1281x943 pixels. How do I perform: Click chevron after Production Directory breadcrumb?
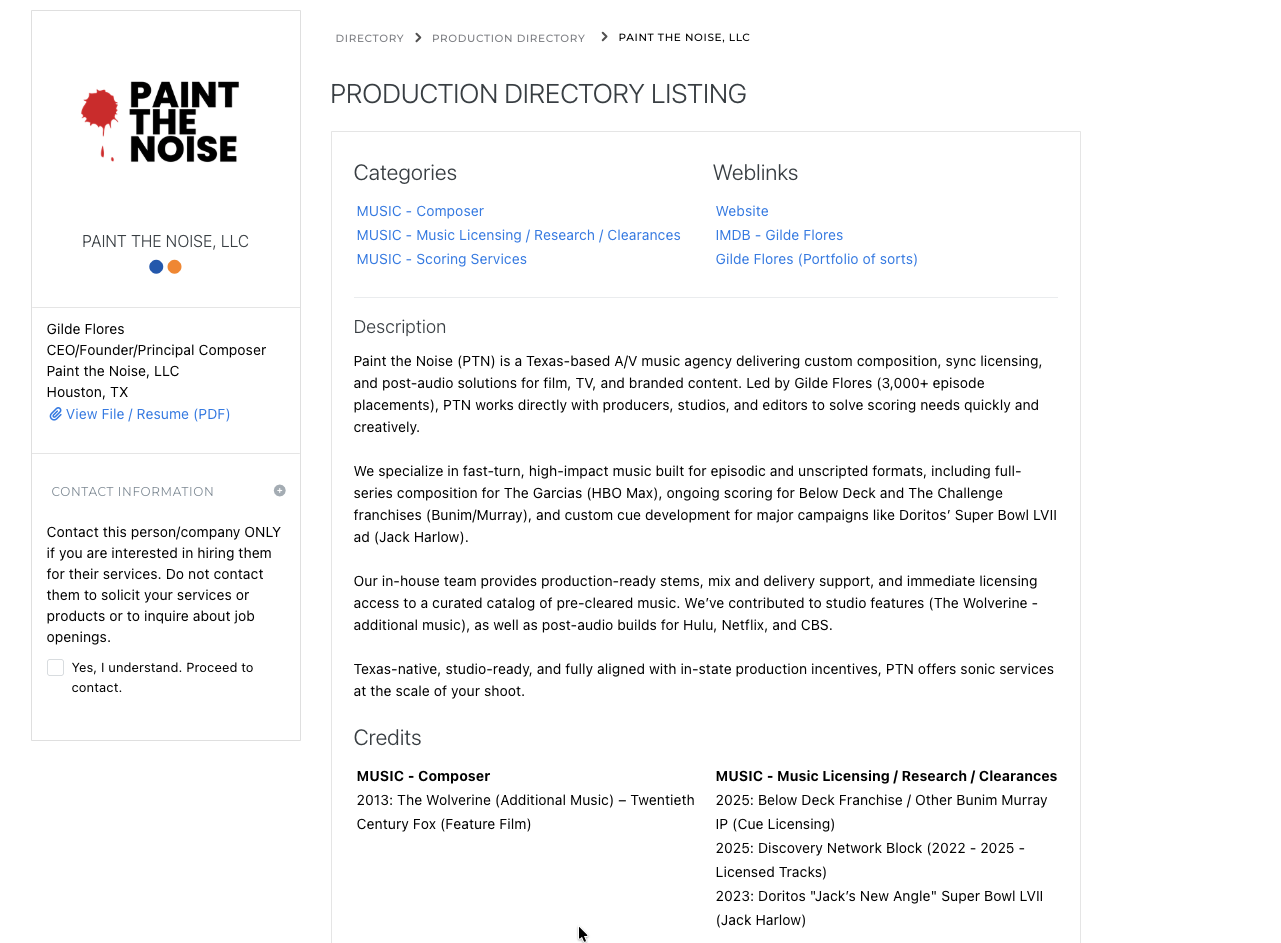pos(604,37)
